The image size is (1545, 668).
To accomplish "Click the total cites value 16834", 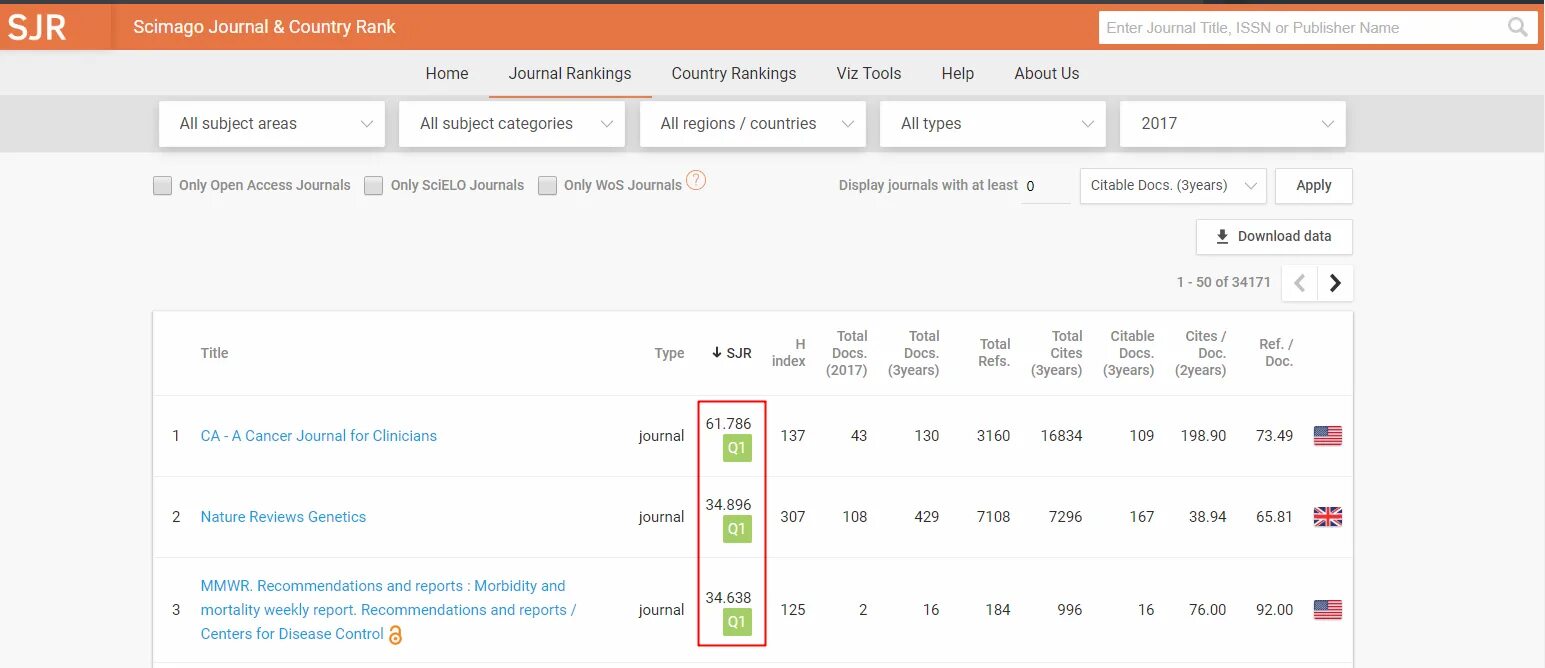I will pos(1061,436).
